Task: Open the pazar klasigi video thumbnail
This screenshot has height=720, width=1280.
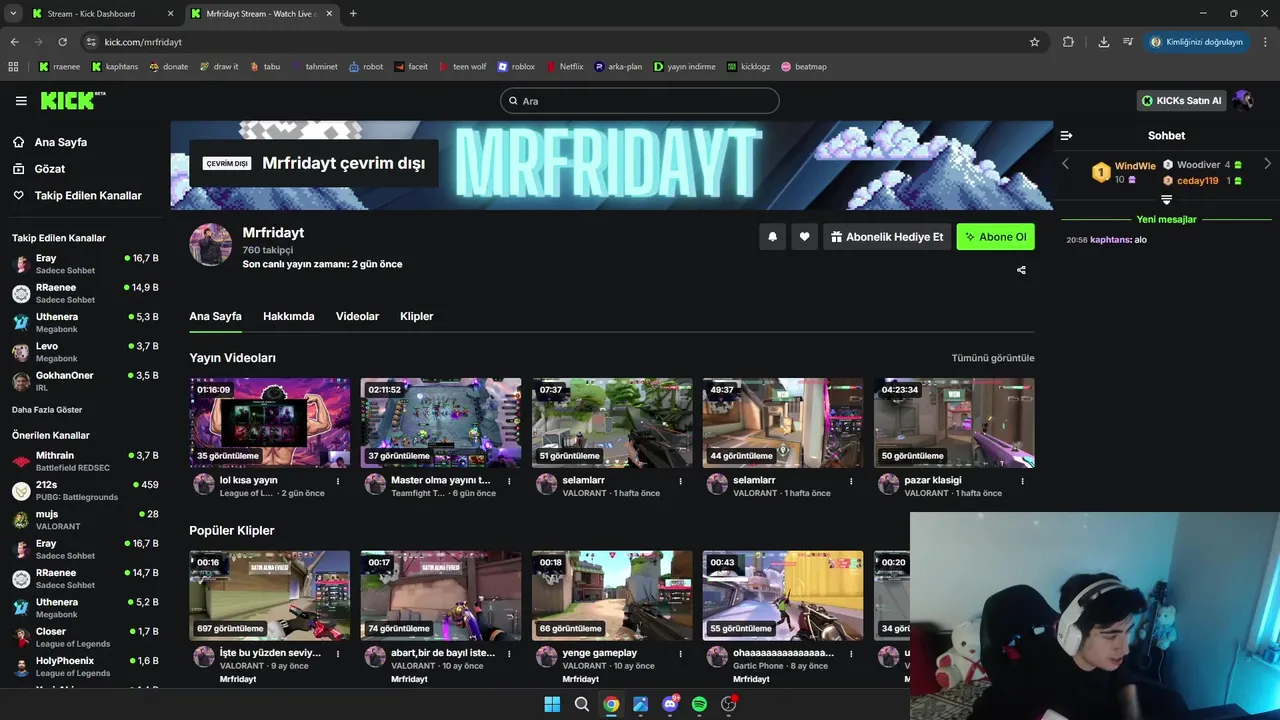Action: tap(954, 423)
